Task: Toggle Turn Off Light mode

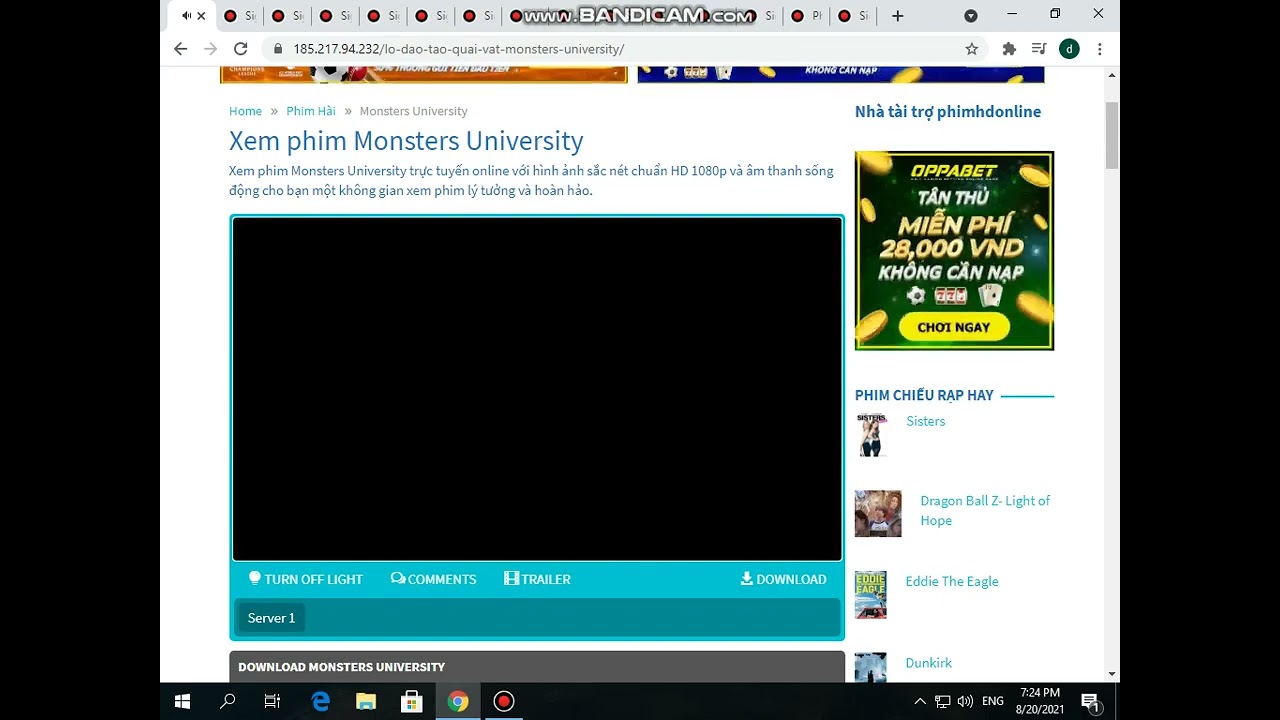Action: pos(305,579)
